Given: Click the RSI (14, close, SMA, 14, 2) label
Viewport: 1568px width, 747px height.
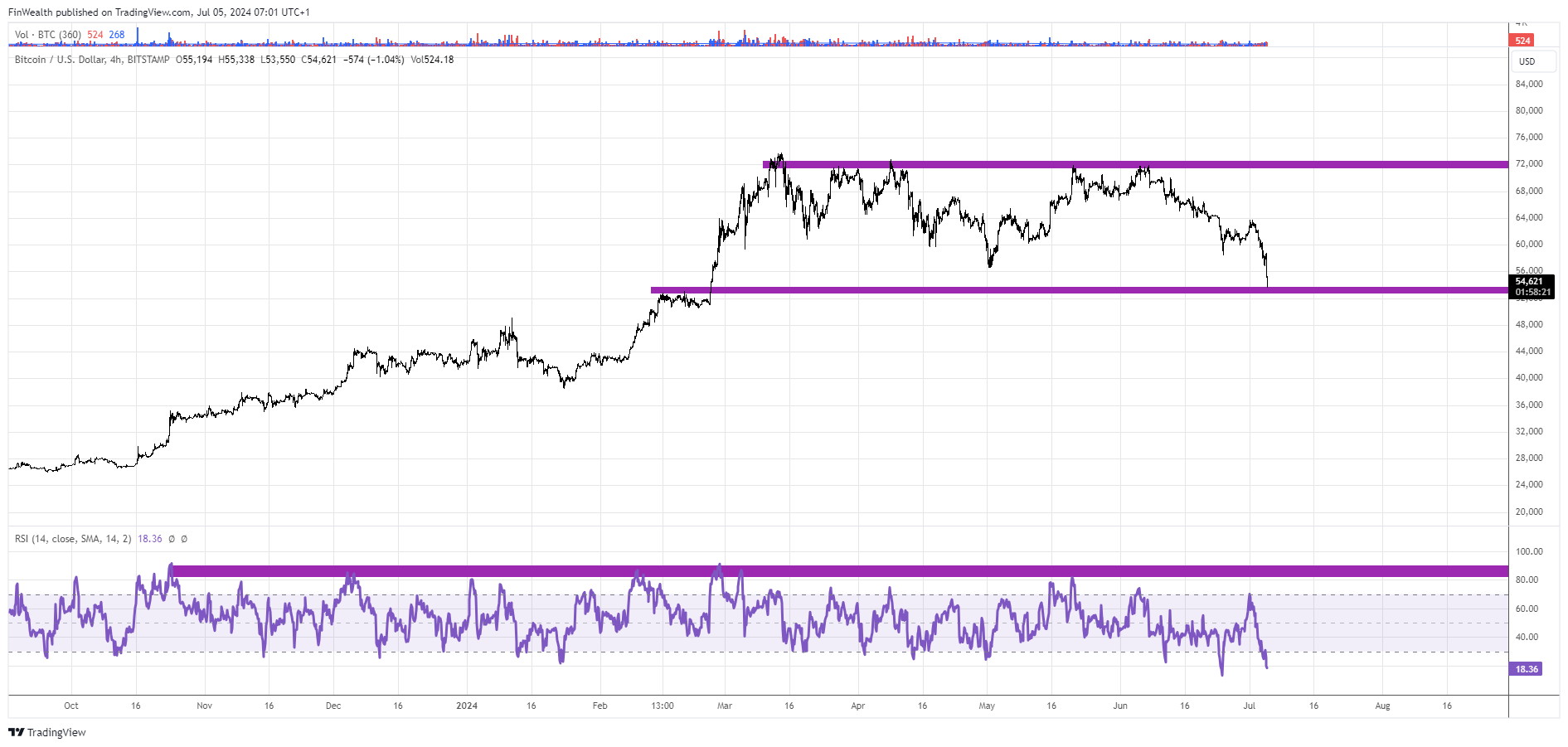Looking at the screenshot, I should click(x=73, y=539).
